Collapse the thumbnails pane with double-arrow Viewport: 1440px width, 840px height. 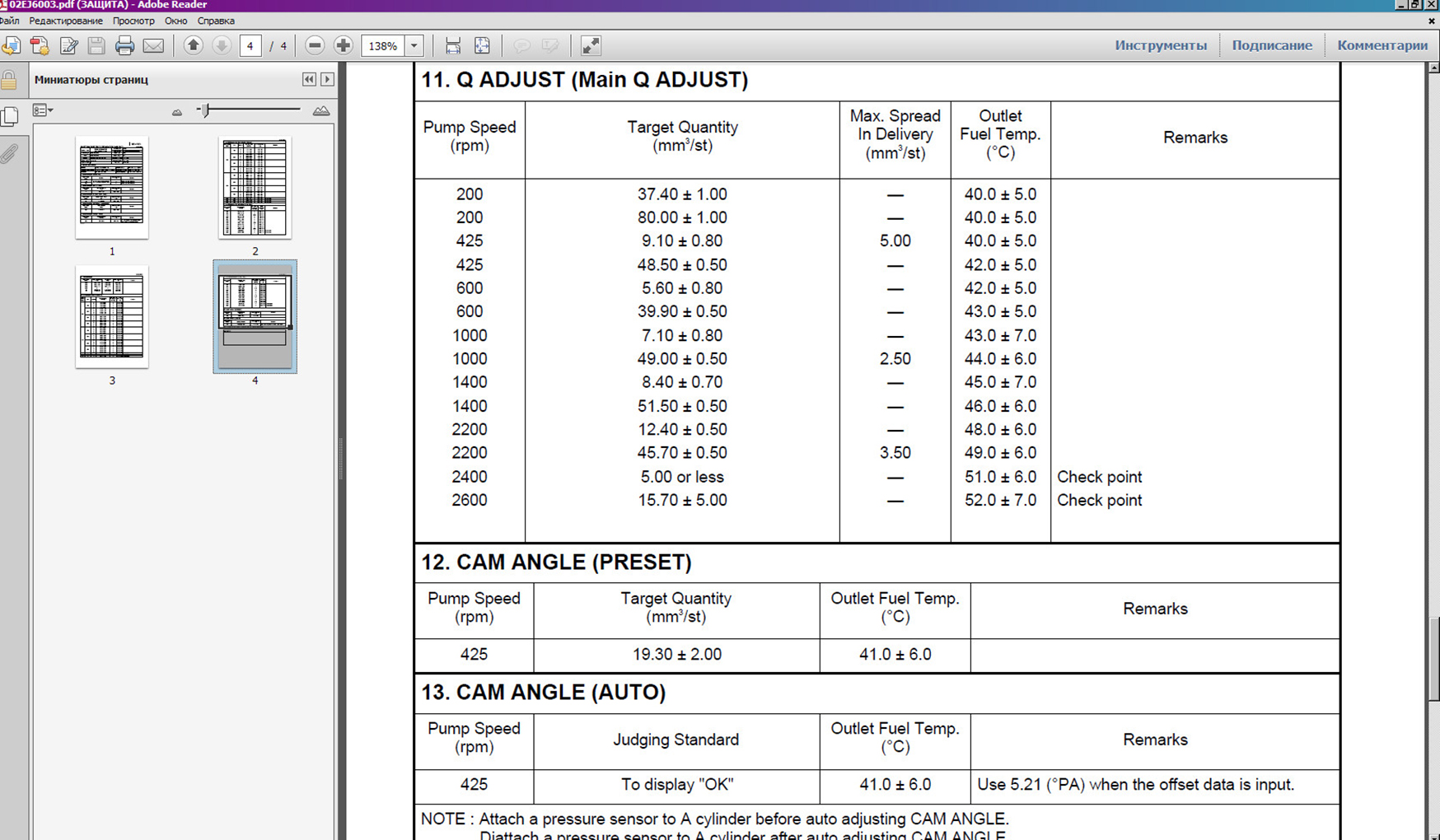tap(309, 80)
